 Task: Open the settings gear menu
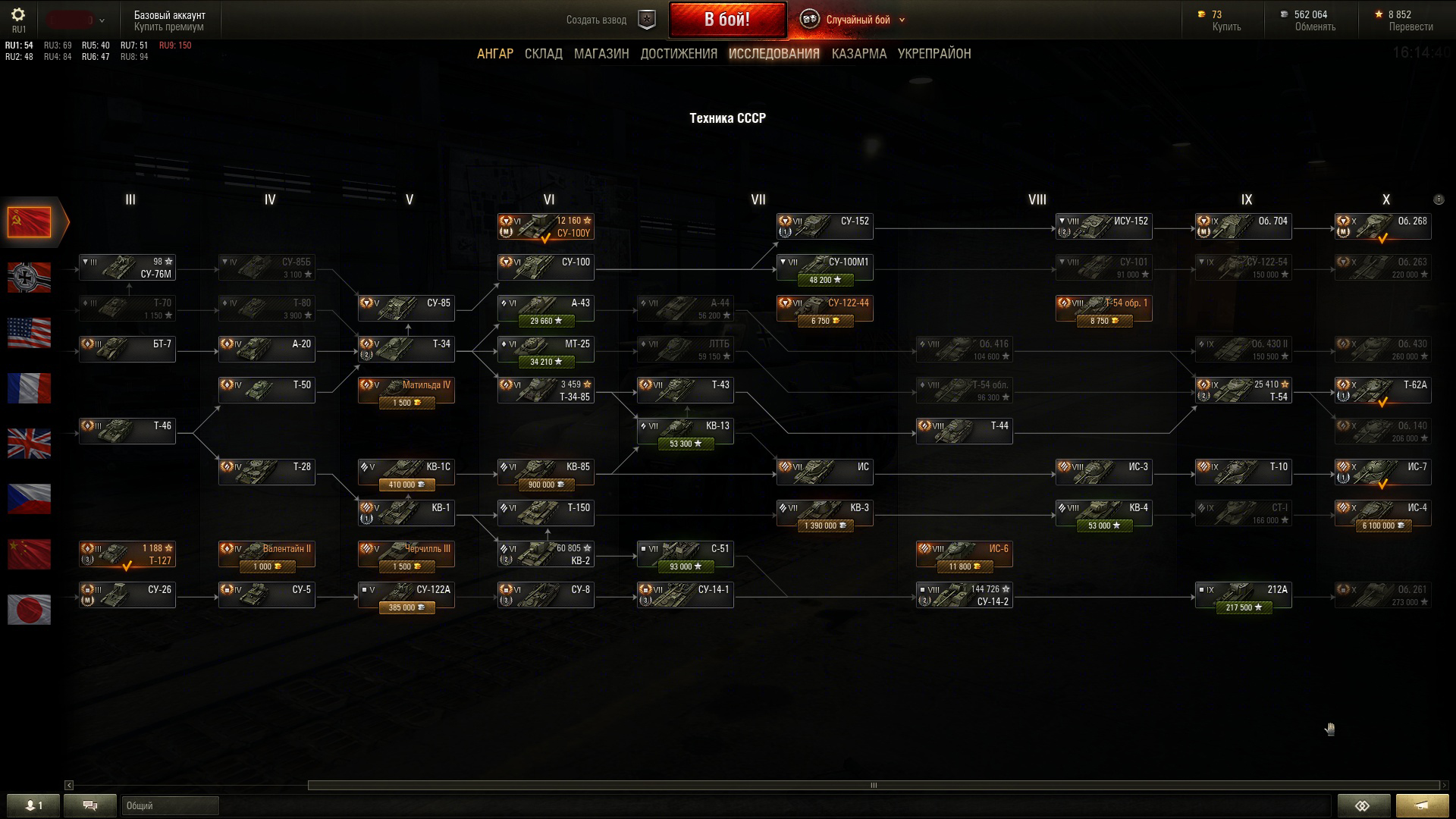18,14
